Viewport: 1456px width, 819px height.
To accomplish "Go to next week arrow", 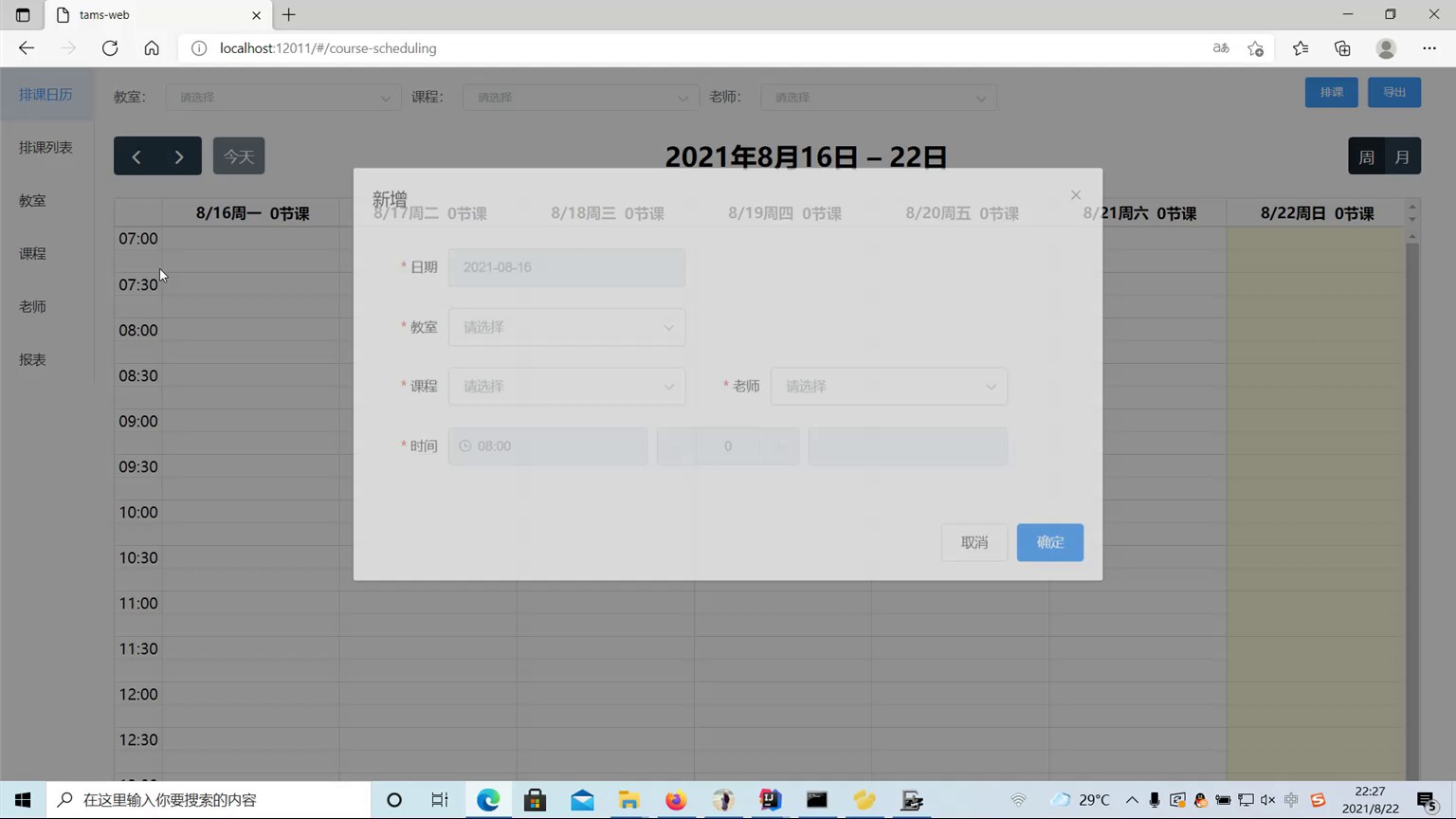I will pyautogui.click(x=179, y=156).
